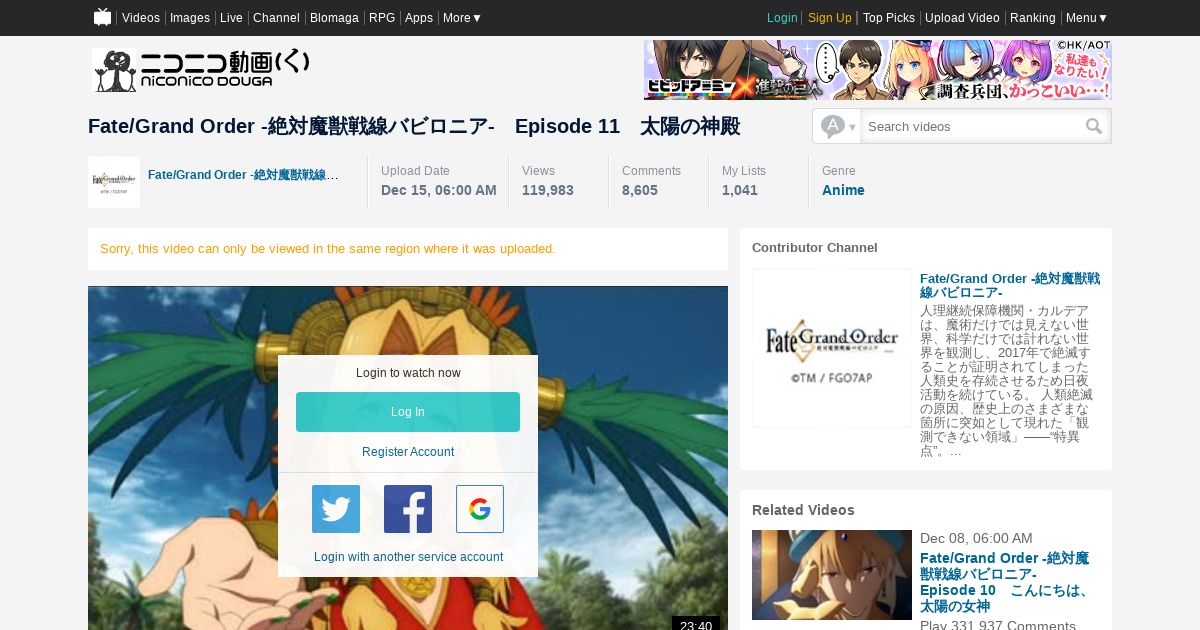Screen dimensions: 1200x630
Task: Open Videos in the top navigation
Action: [141, 18]
